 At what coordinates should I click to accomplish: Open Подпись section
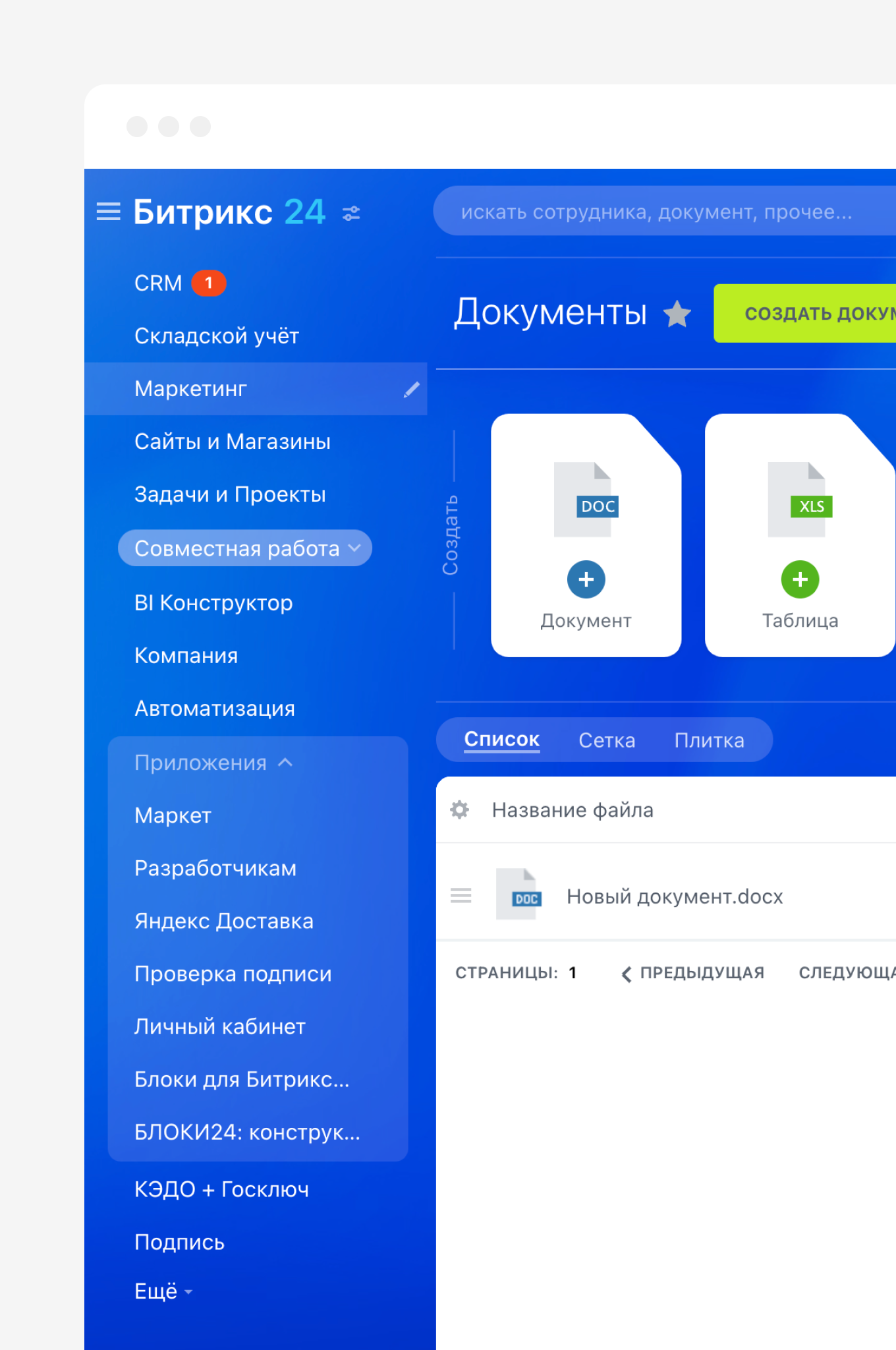179,1242
